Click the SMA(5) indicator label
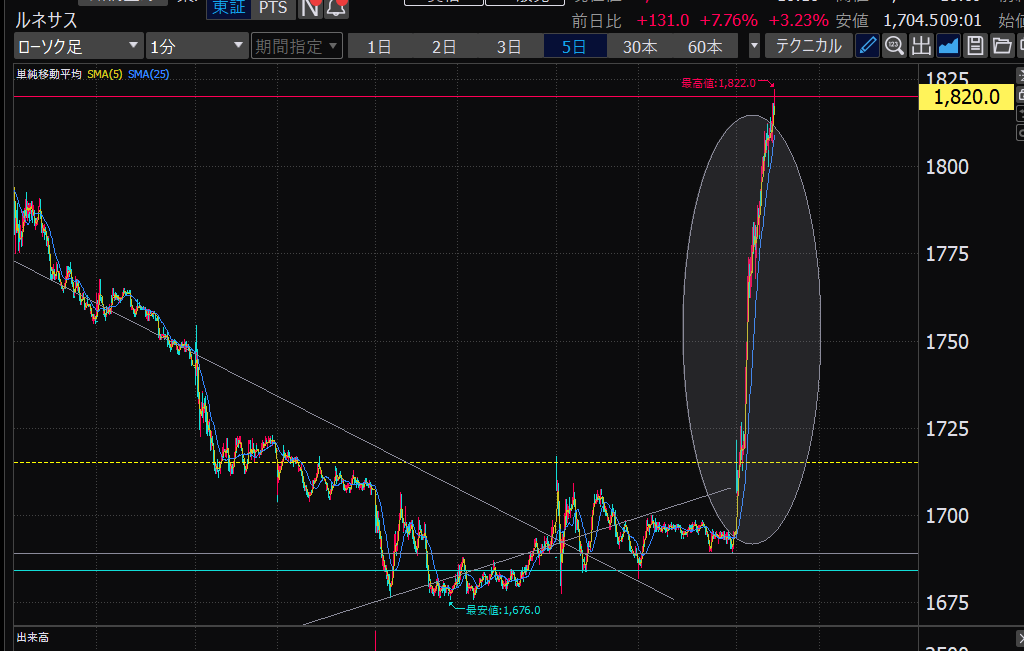 pyautogui.click(x=105, y=74)
